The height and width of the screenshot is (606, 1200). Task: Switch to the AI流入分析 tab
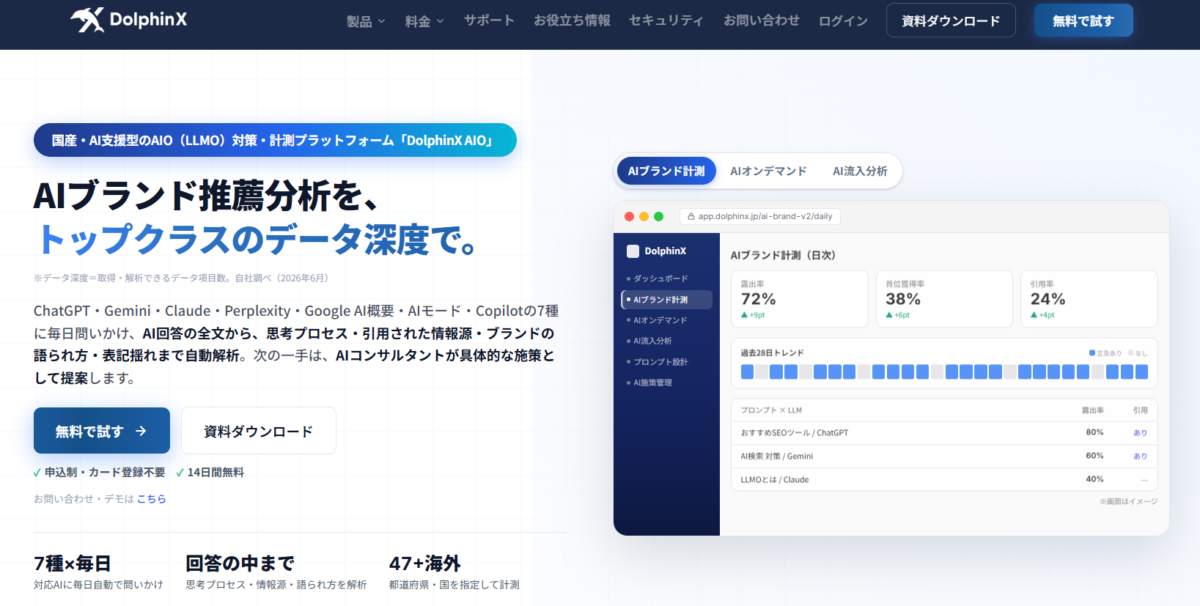click(x=860, y=171)
